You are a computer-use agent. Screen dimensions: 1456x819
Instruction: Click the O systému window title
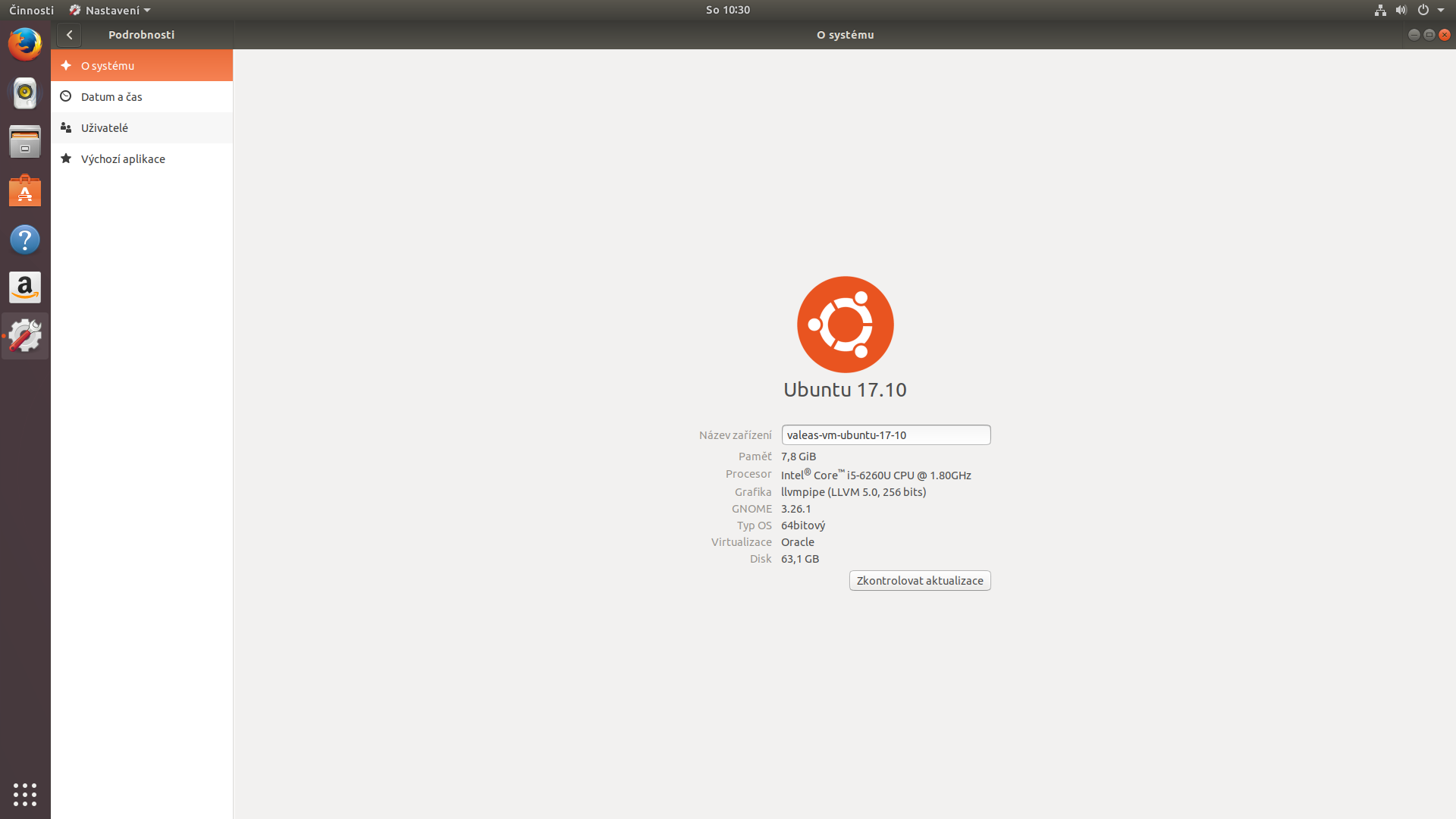pos(845,35)
